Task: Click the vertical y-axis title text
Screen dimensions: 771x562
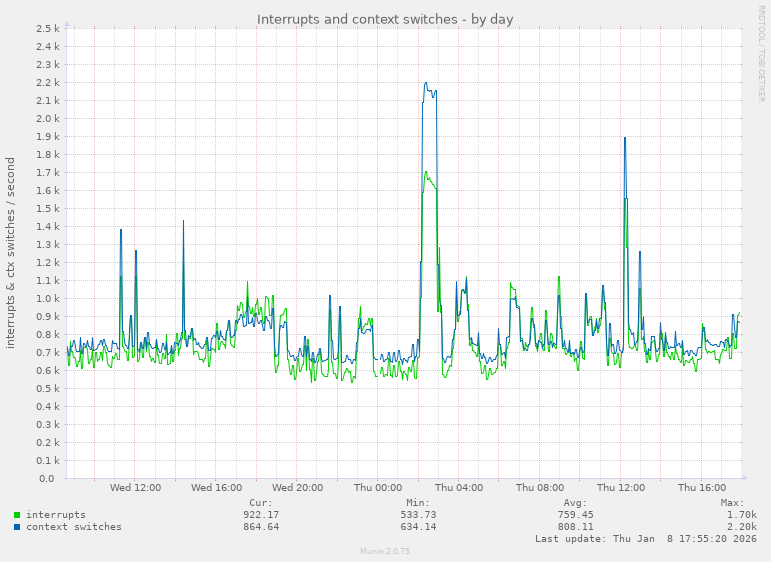Action: [11, 252]
